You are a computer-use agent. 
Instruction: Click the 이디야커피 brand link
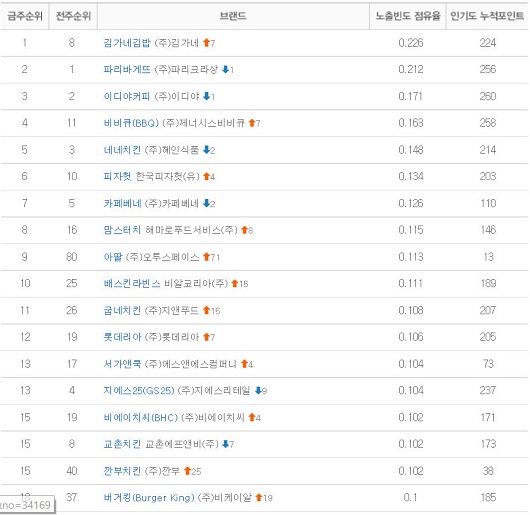pos(127,96)
